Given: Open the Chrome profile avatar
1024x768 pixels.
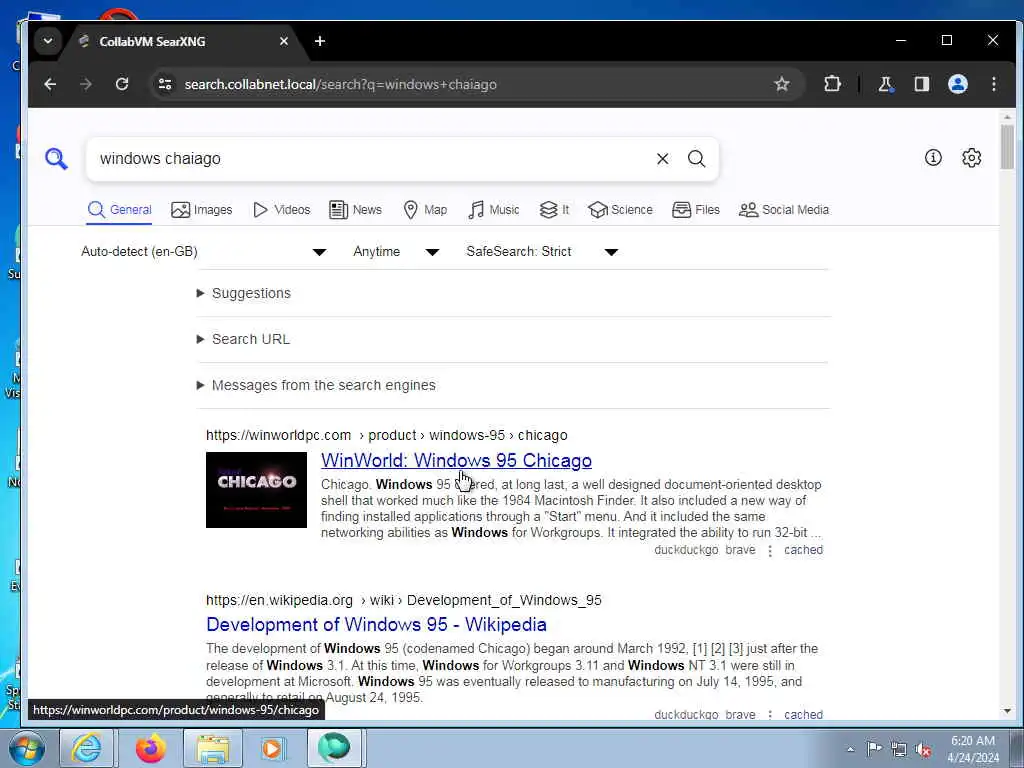Looking at the screenshot, I should tap(957, 84).
